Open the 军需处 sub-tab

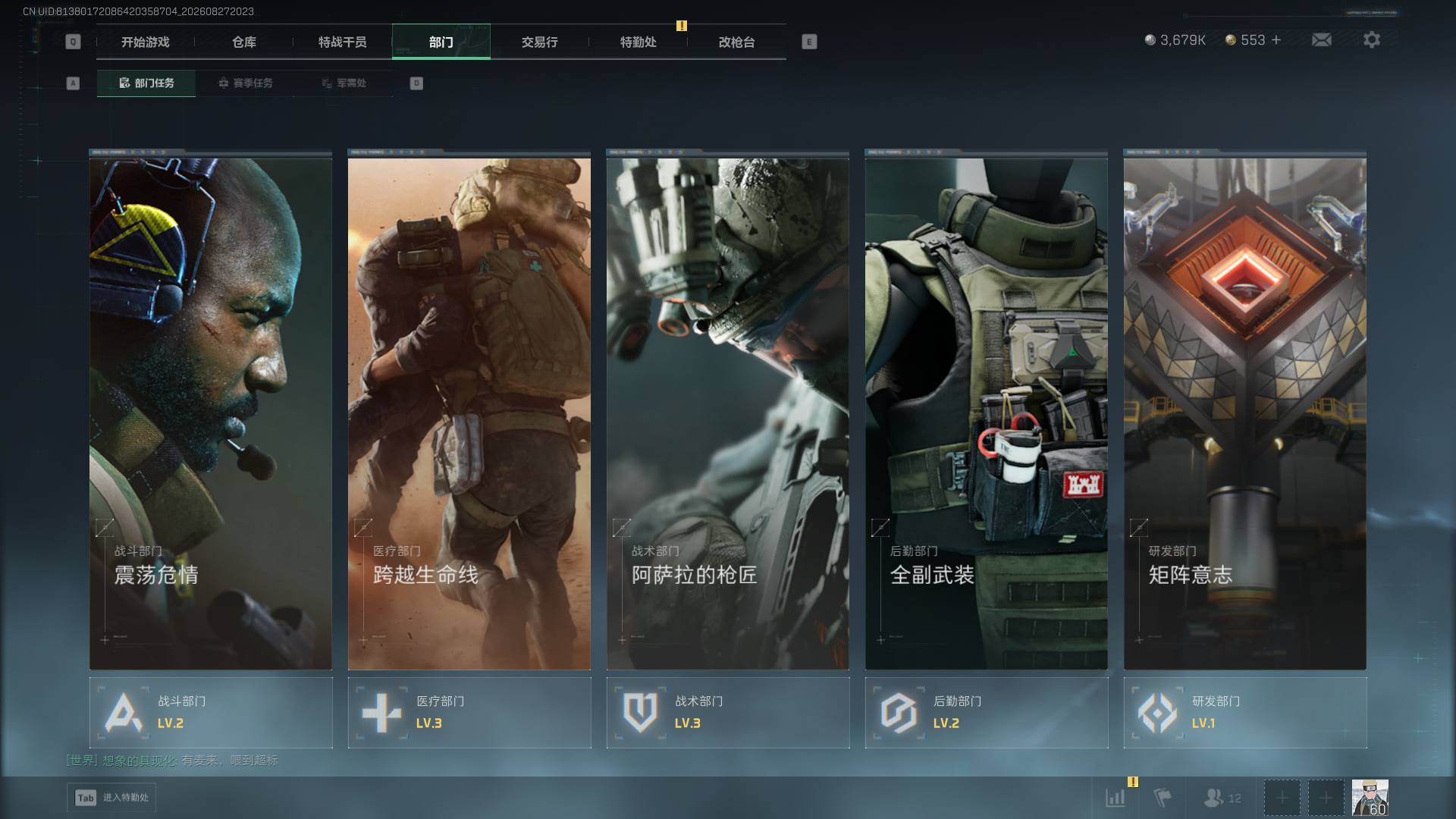344,83
